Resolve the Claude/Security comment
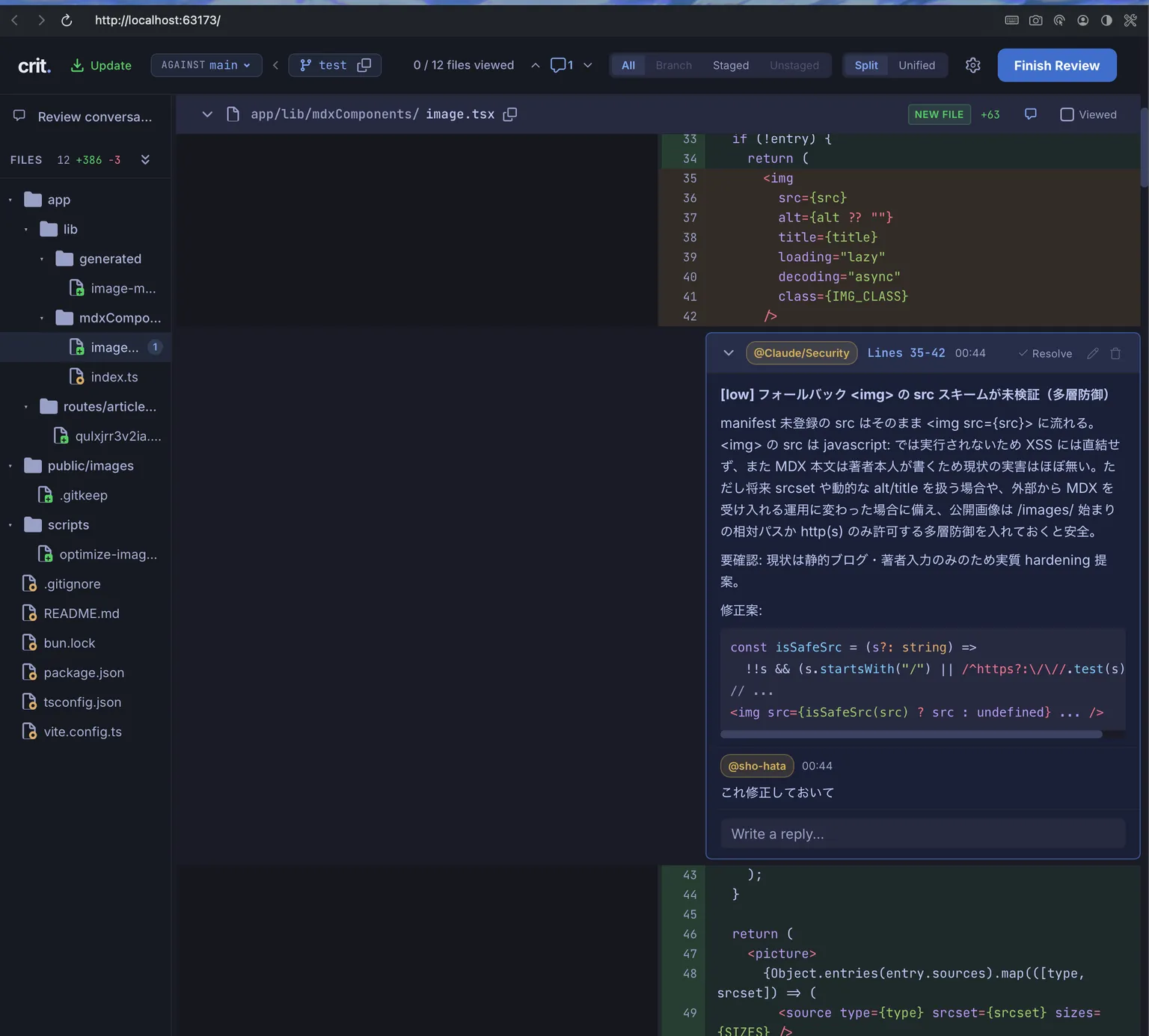 click(1045, 353)
